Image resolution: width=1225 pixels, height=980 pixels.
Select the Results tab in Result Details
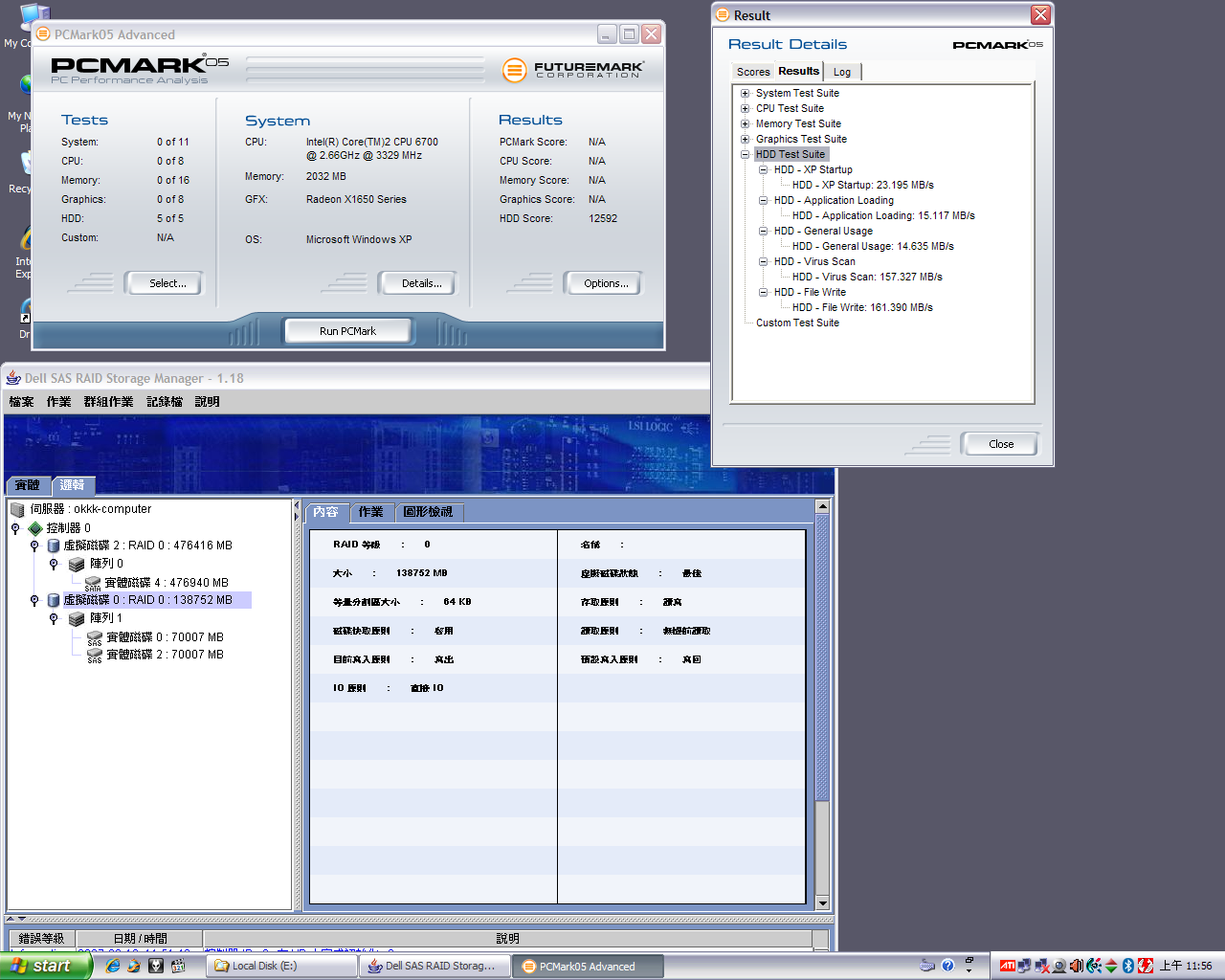(x=798, y=71)
